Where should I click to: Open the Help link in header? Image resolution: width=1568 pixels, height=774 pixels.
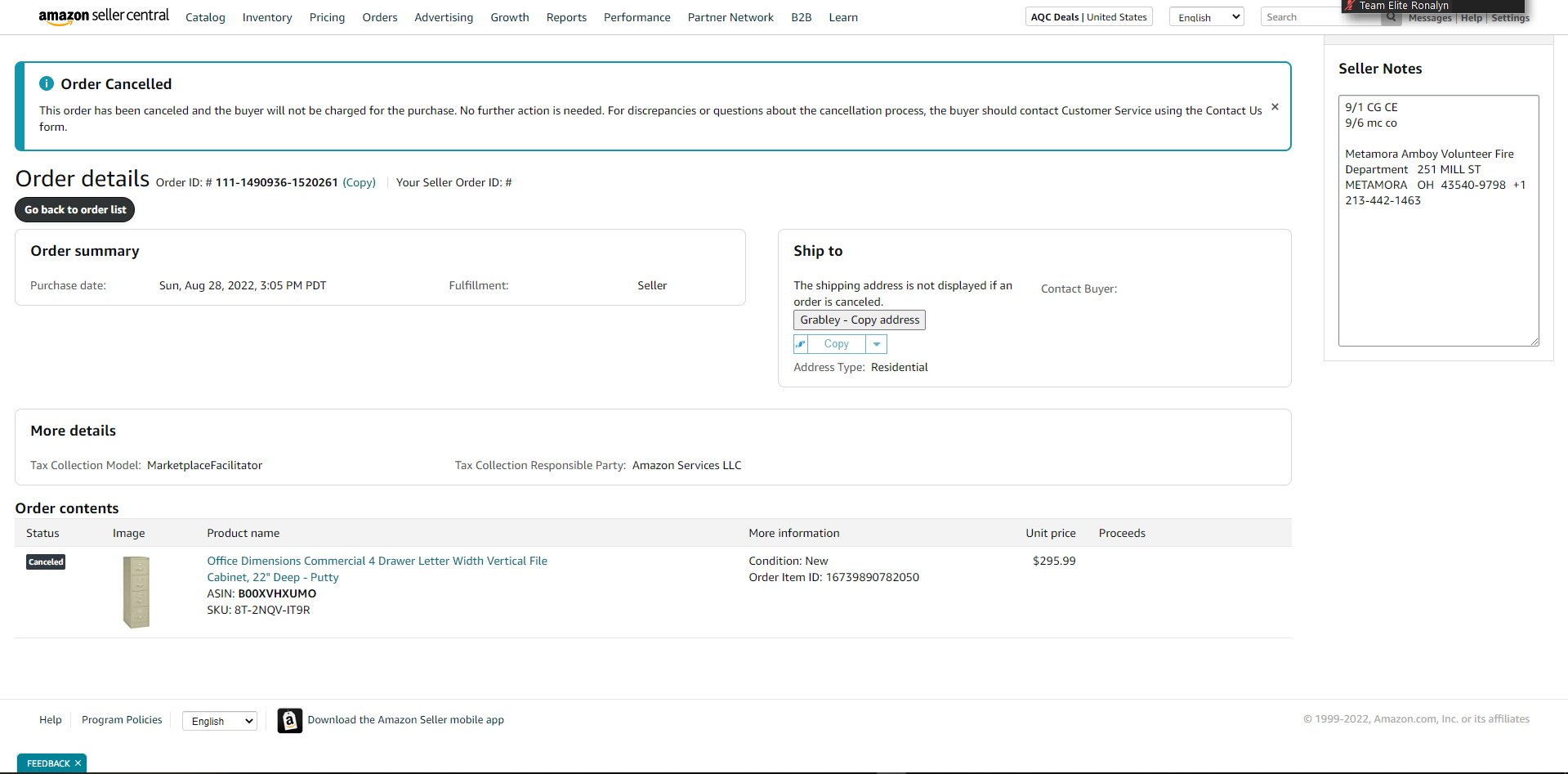pos(1472,18)
